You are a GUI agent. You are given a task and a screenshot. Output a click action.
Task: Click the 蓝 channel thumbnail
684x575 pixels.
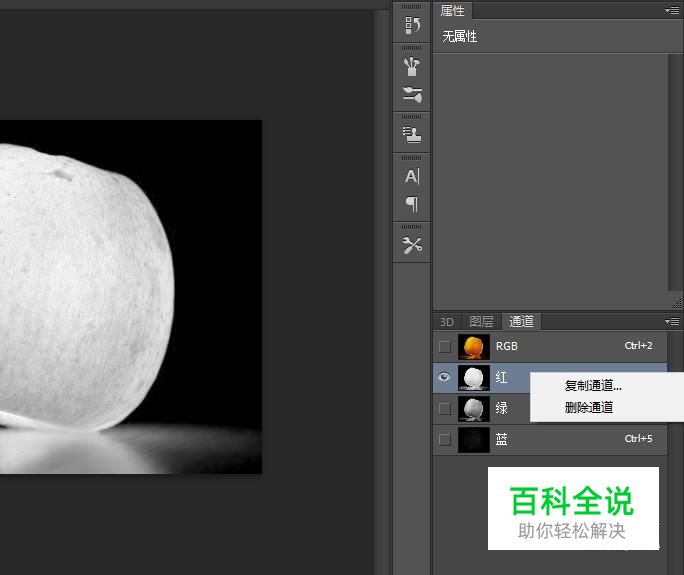point(474,440)
